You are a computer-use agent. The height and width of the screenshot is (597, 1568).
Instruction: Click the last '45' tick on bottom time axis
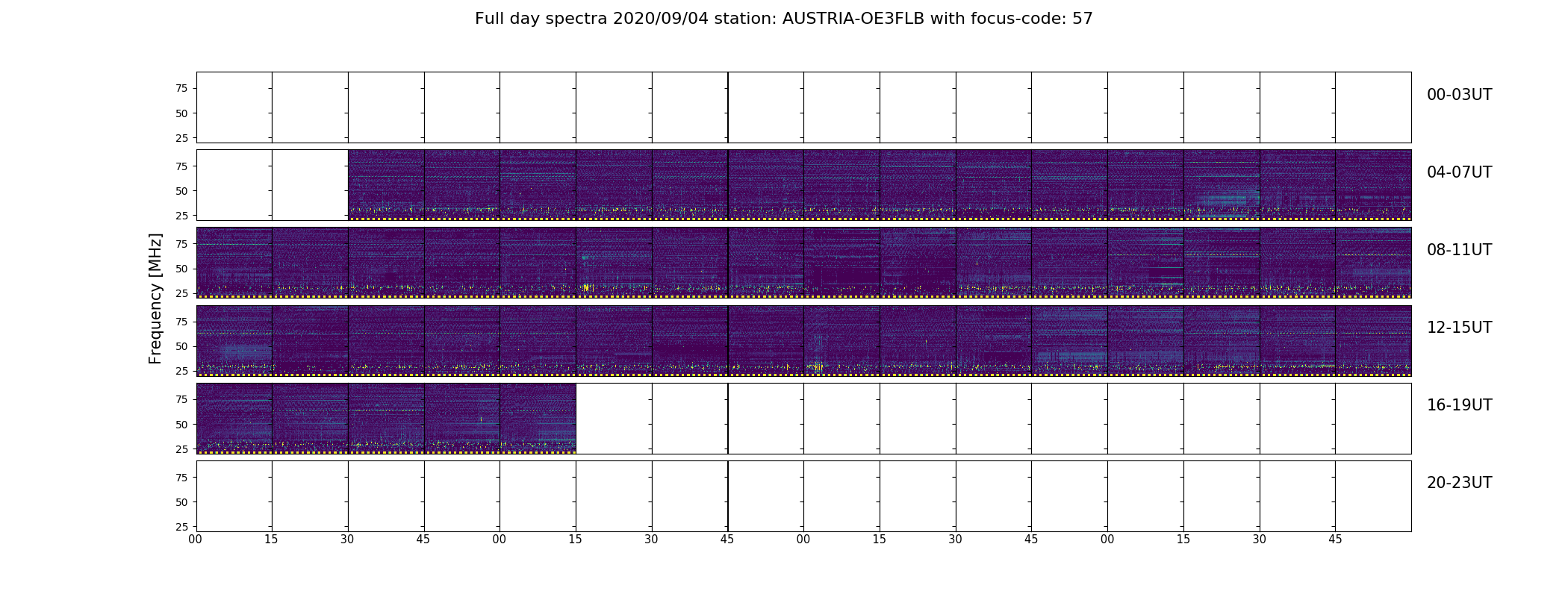coord(1335,539)
